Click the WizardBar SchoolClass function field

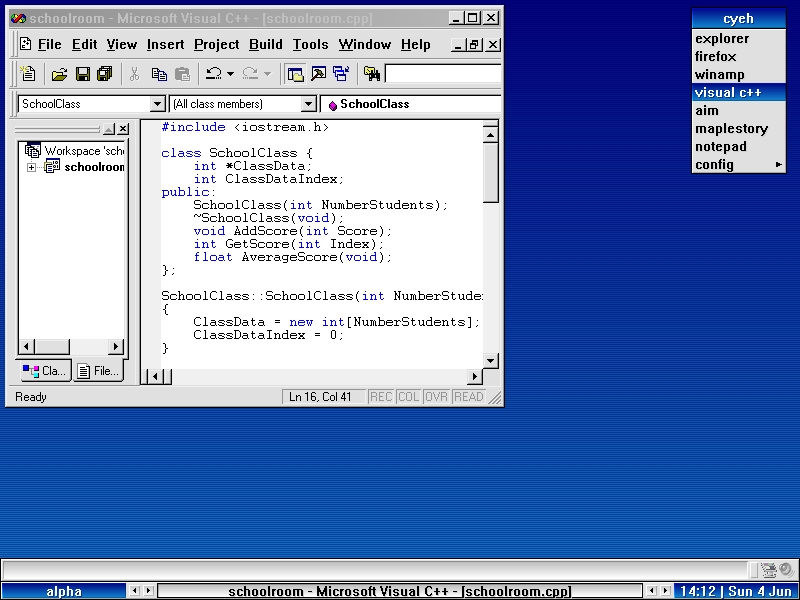pos(411,104)
